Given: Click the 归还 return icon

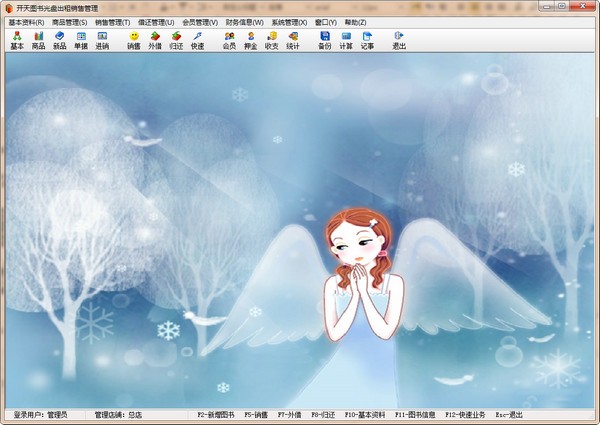Looking at the screenshot, I should point(176,40).
